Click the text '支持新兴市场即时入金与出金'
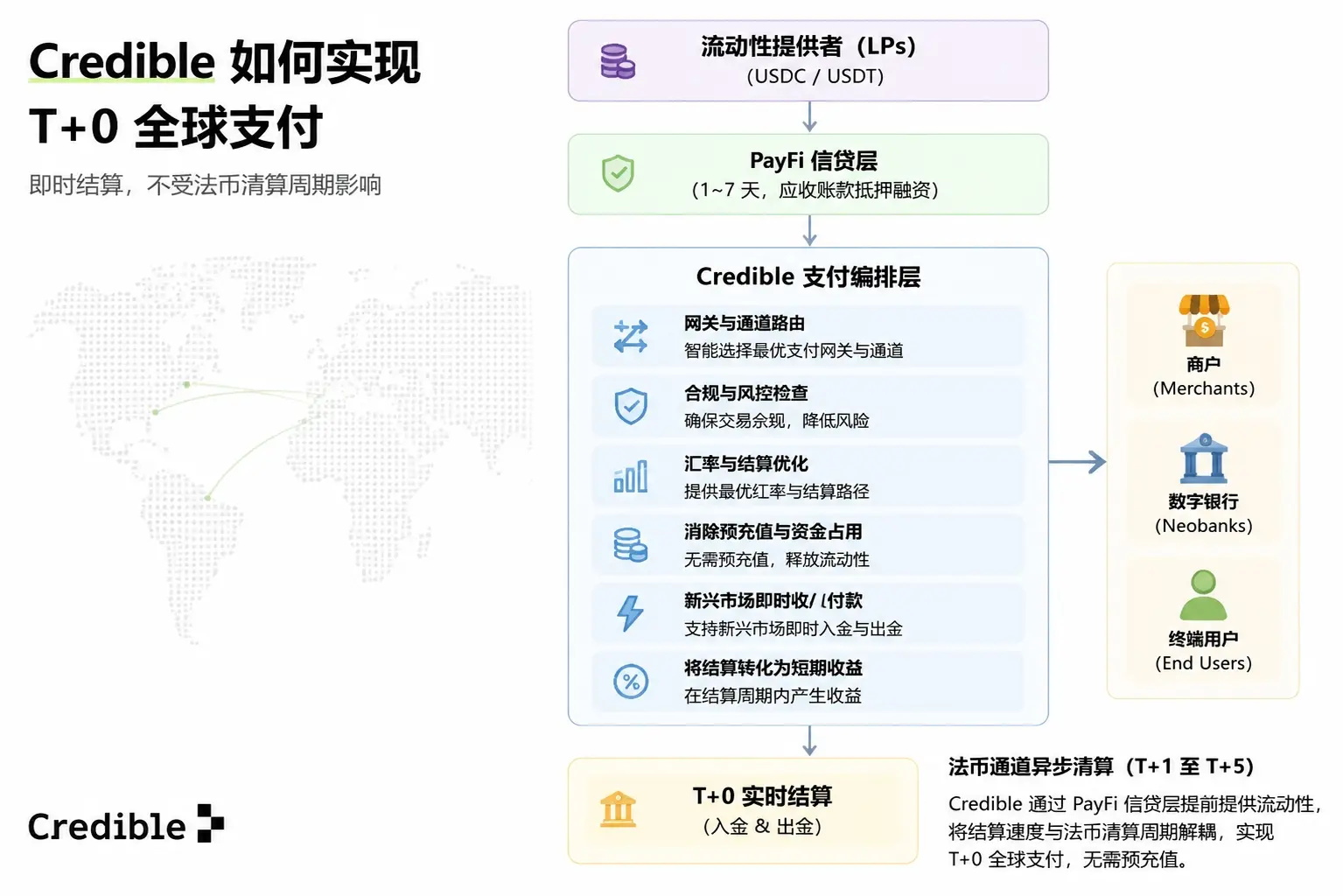1343x896 pixels. (x=794, y=628)
